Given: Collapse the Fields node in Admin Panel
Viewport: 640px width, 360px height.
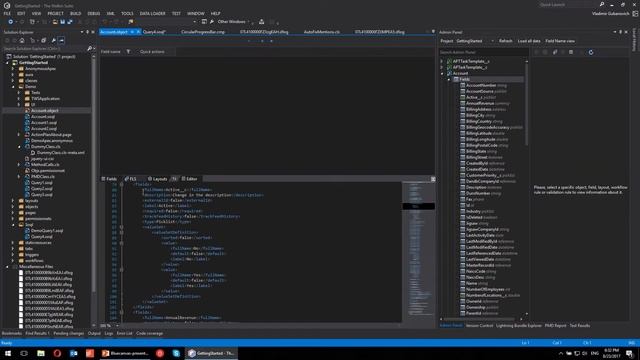Looking at the screenshot, I should (449, 79).
